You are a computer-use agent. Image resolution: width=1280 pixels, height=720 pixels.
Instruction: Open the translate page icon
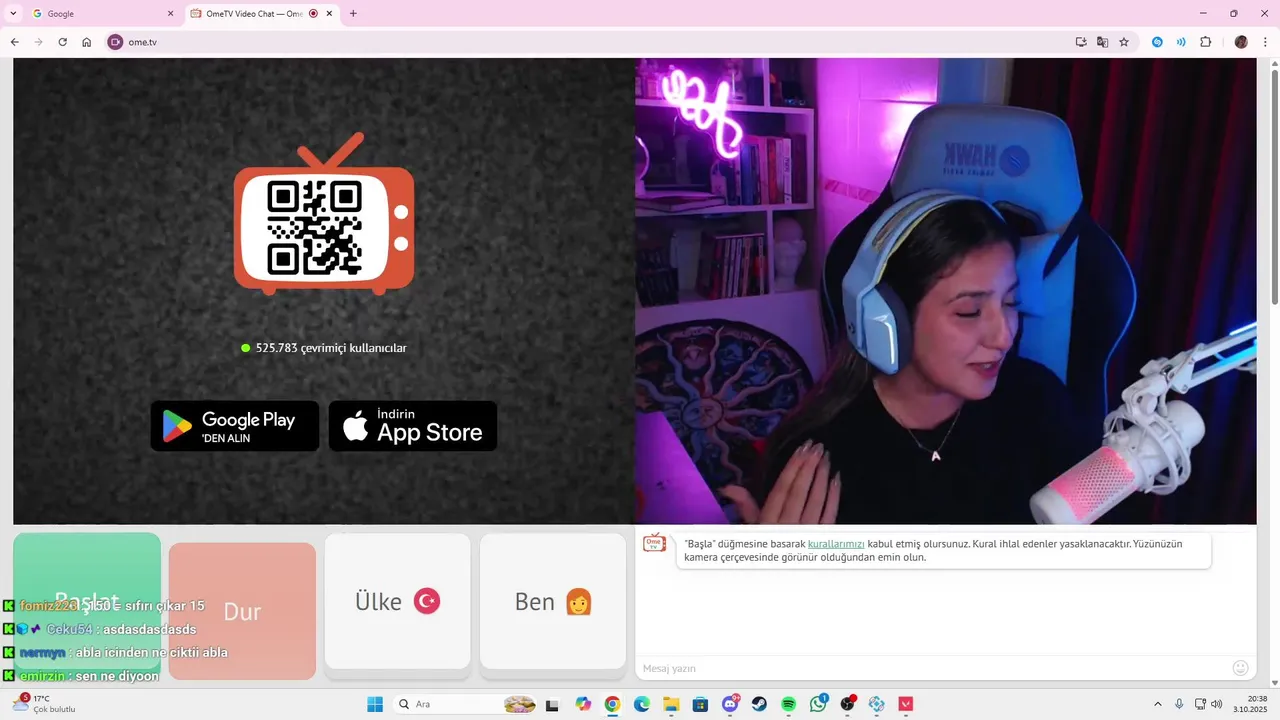click(1102, 42)
